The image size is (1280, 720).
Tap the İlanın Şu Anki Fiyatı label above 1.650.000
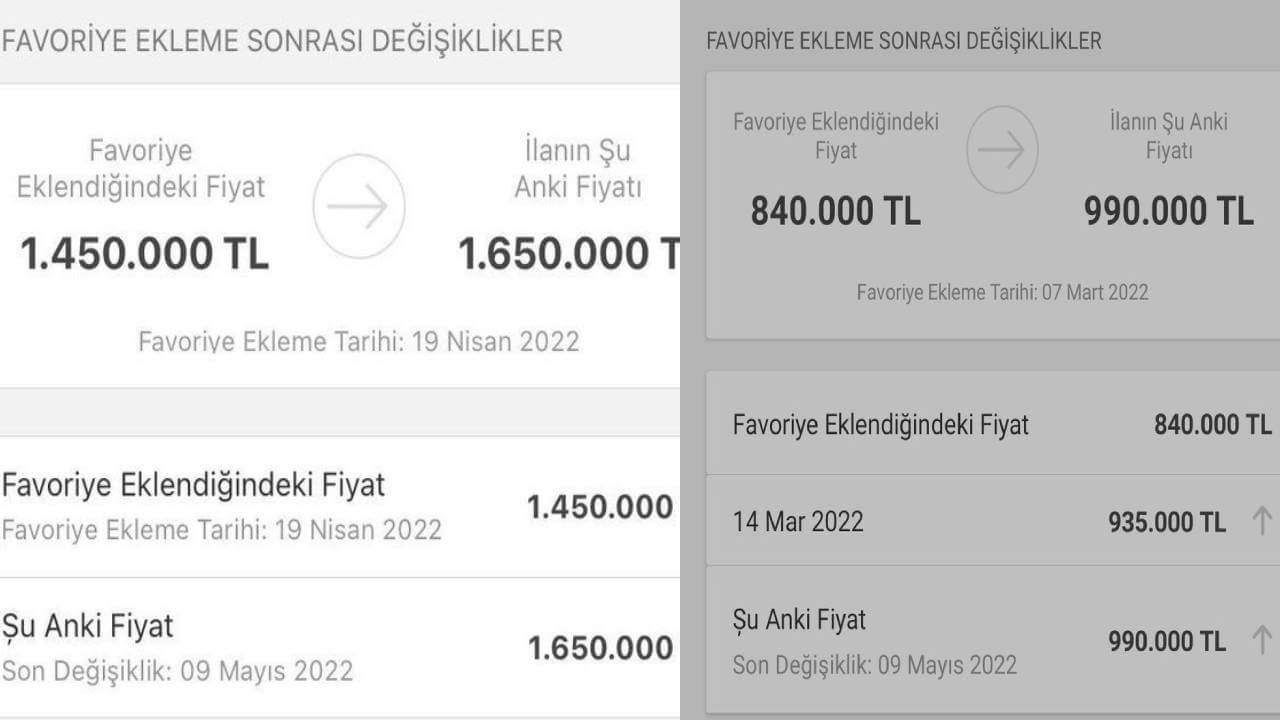point(578,169)
